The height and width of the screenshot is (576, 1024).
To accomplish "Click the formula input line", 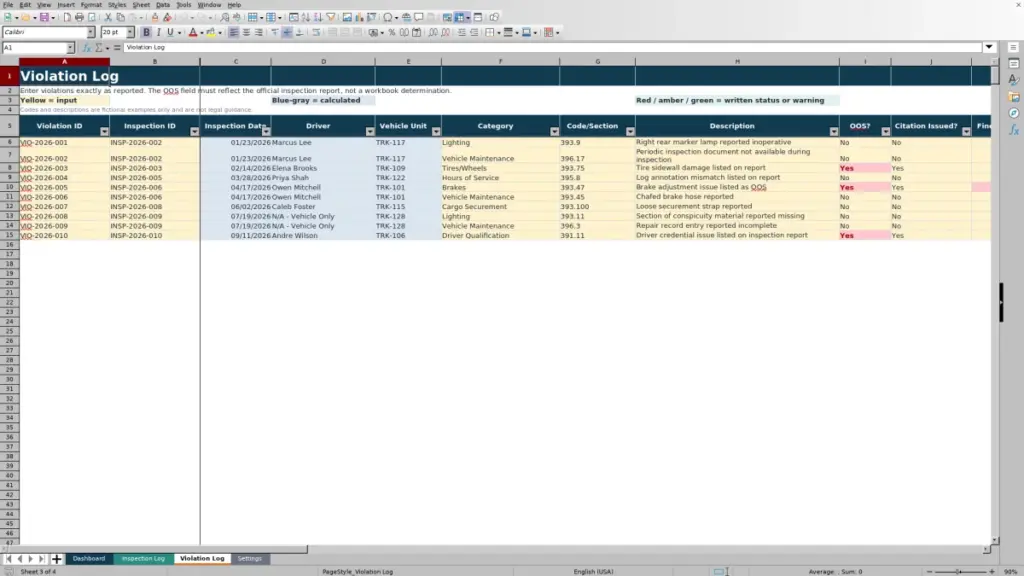I will pos(552,48).
